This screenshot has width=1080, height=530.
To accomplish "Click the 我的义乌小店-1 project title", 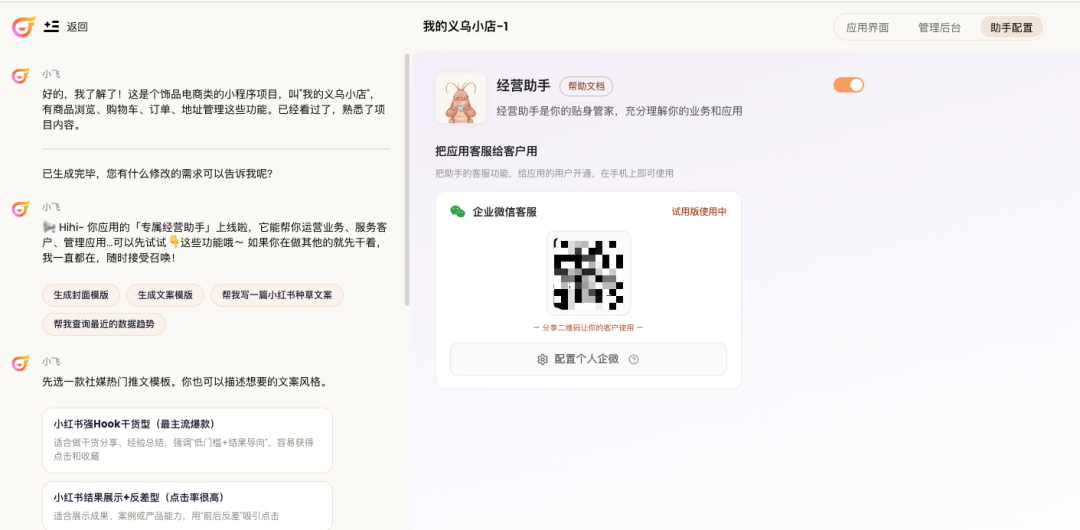I will [466, 27].
